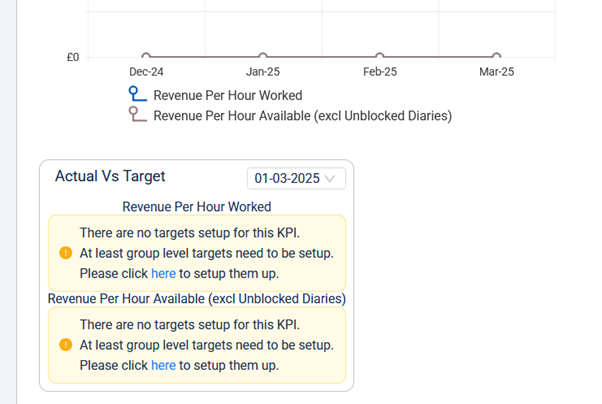Open the 01-03-2025 date dropdown
The height and width of the screenshot is (404, 602).
(296, 178)
